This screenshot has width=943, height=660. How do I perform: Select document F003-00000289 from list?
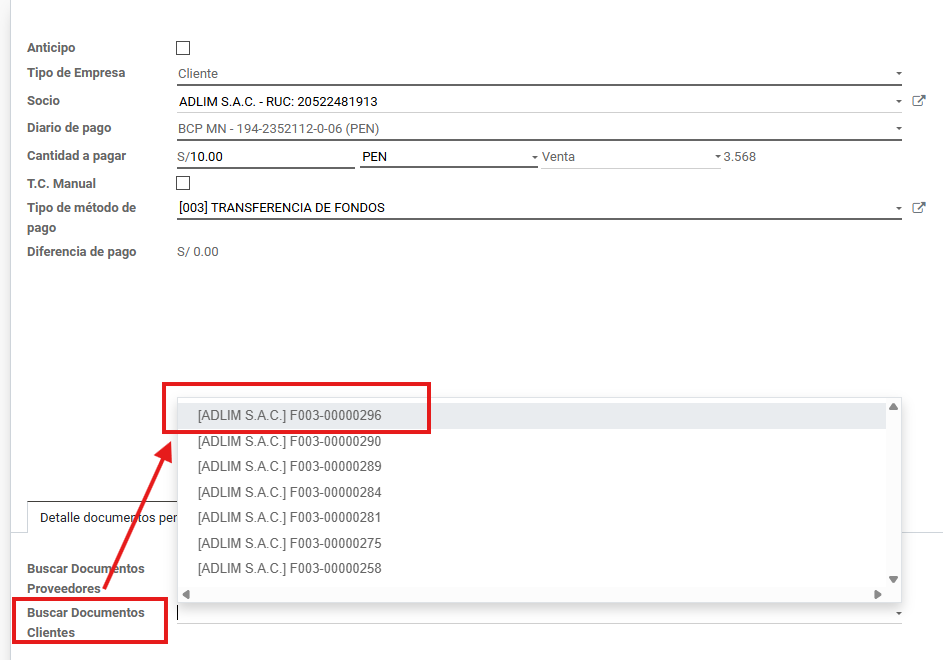click(x=290, y=467)
